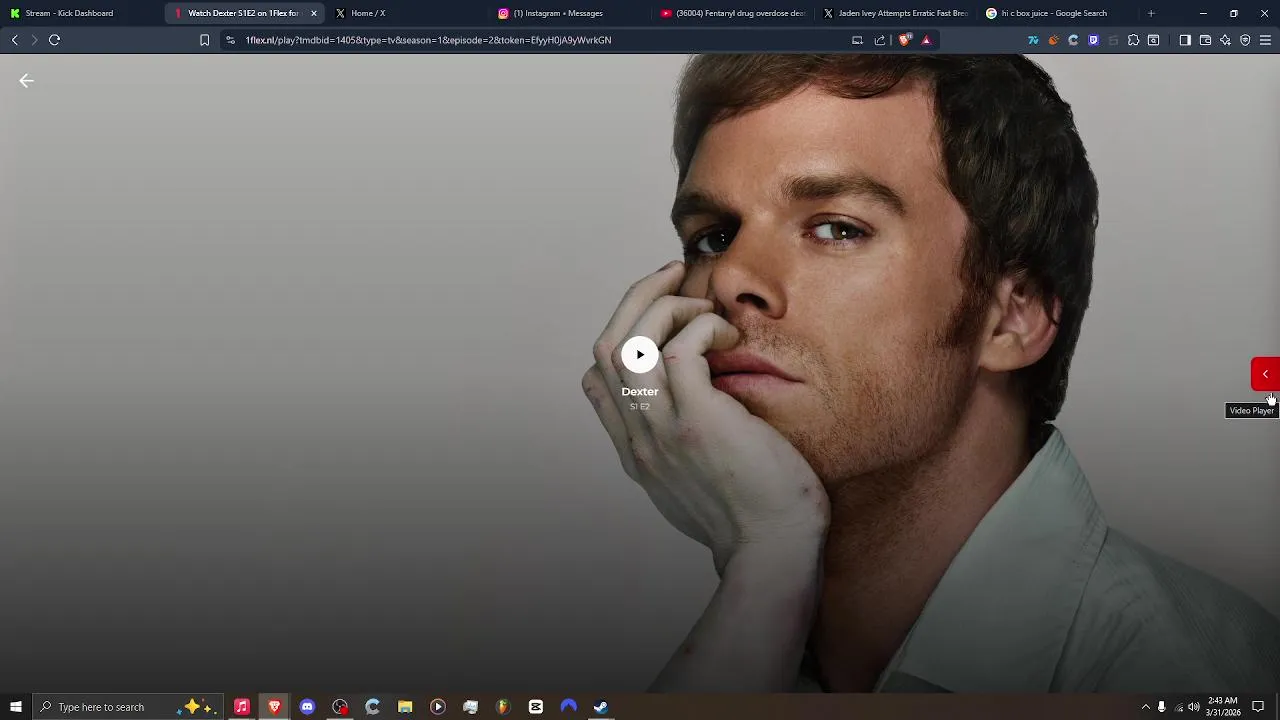The width and height of the screenshot is (1280, 720).
Task: Switch to the Home / X tab
Action: tap(407, 13)
